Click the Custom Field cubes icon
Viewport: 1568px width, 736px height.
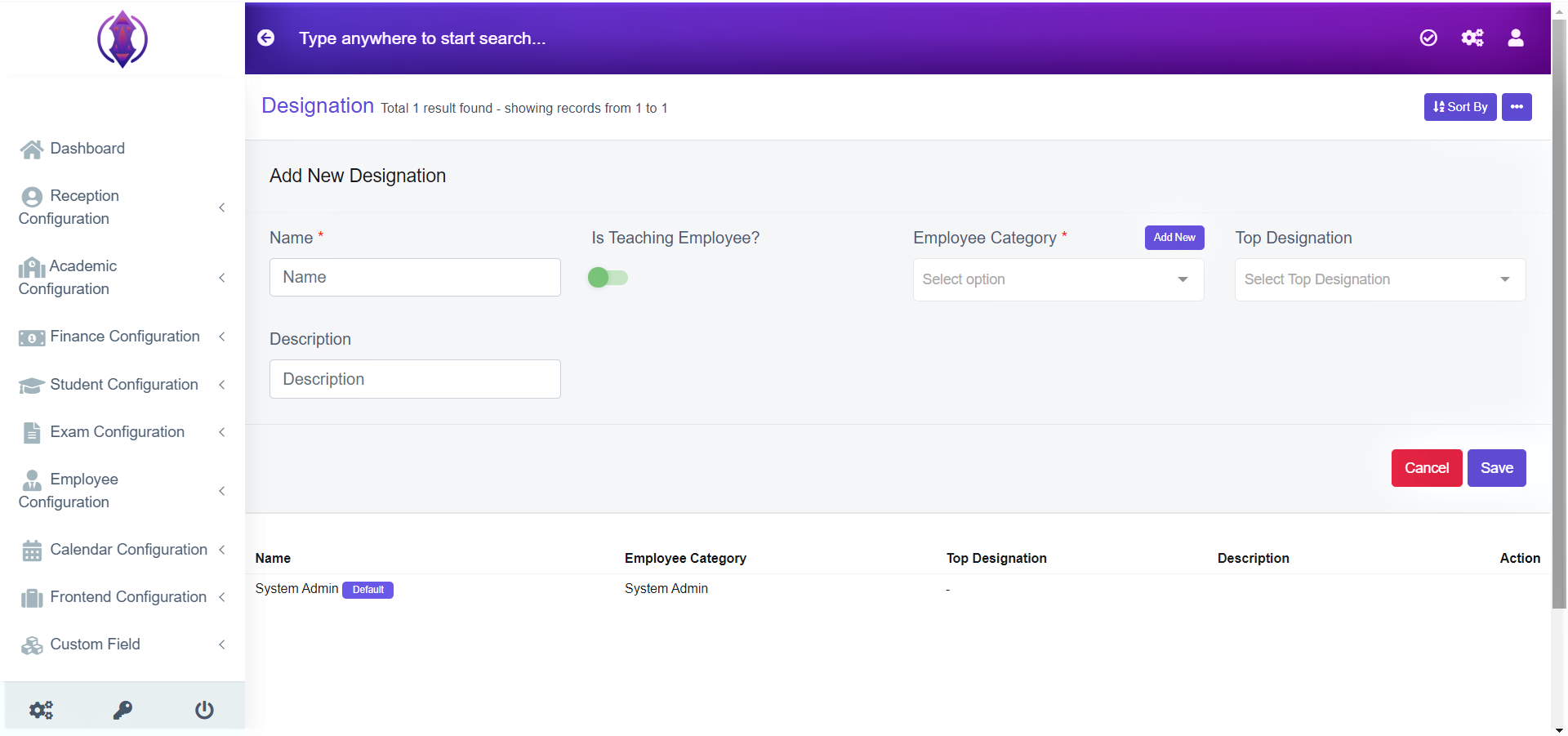click(32, 645)
